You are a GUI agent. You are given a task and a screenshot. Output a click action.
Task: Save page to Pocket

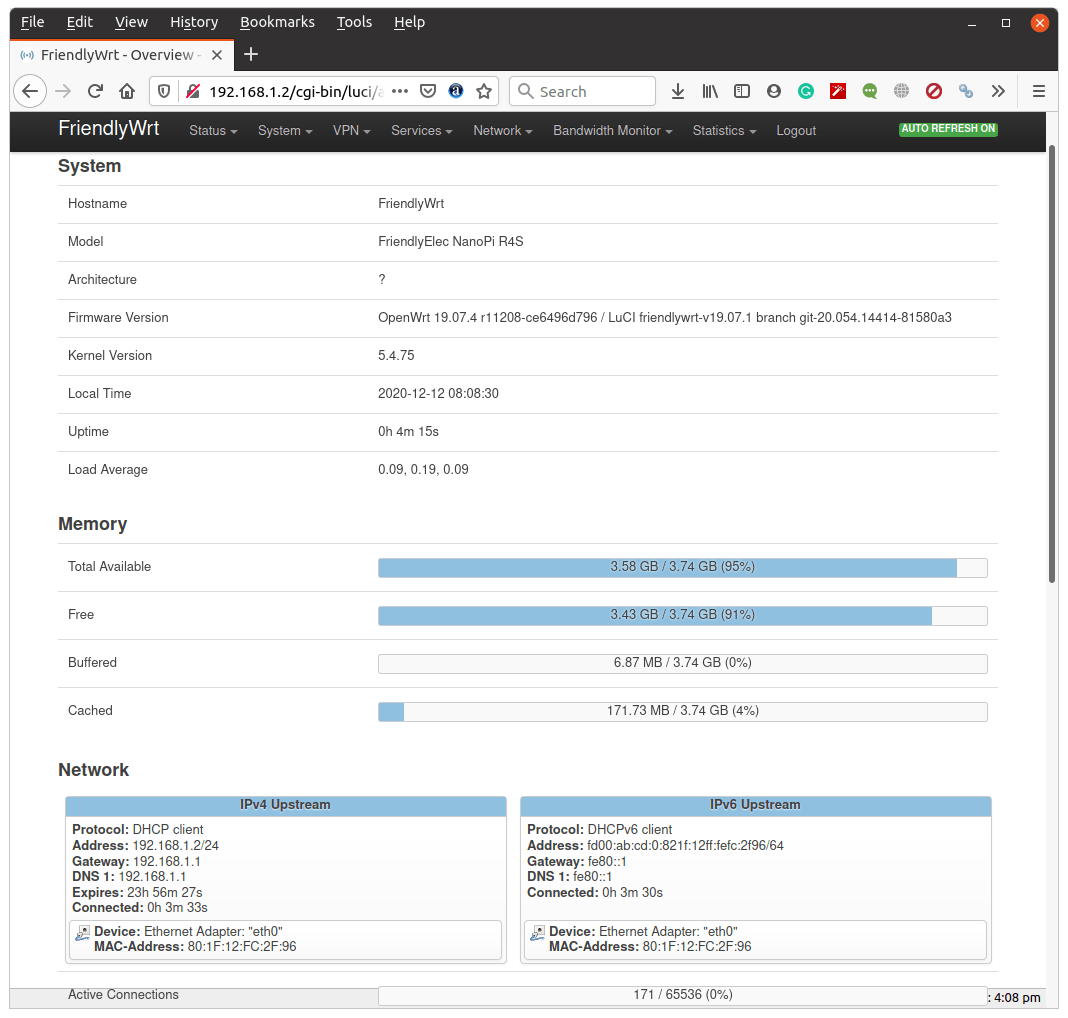click(428, 91)
